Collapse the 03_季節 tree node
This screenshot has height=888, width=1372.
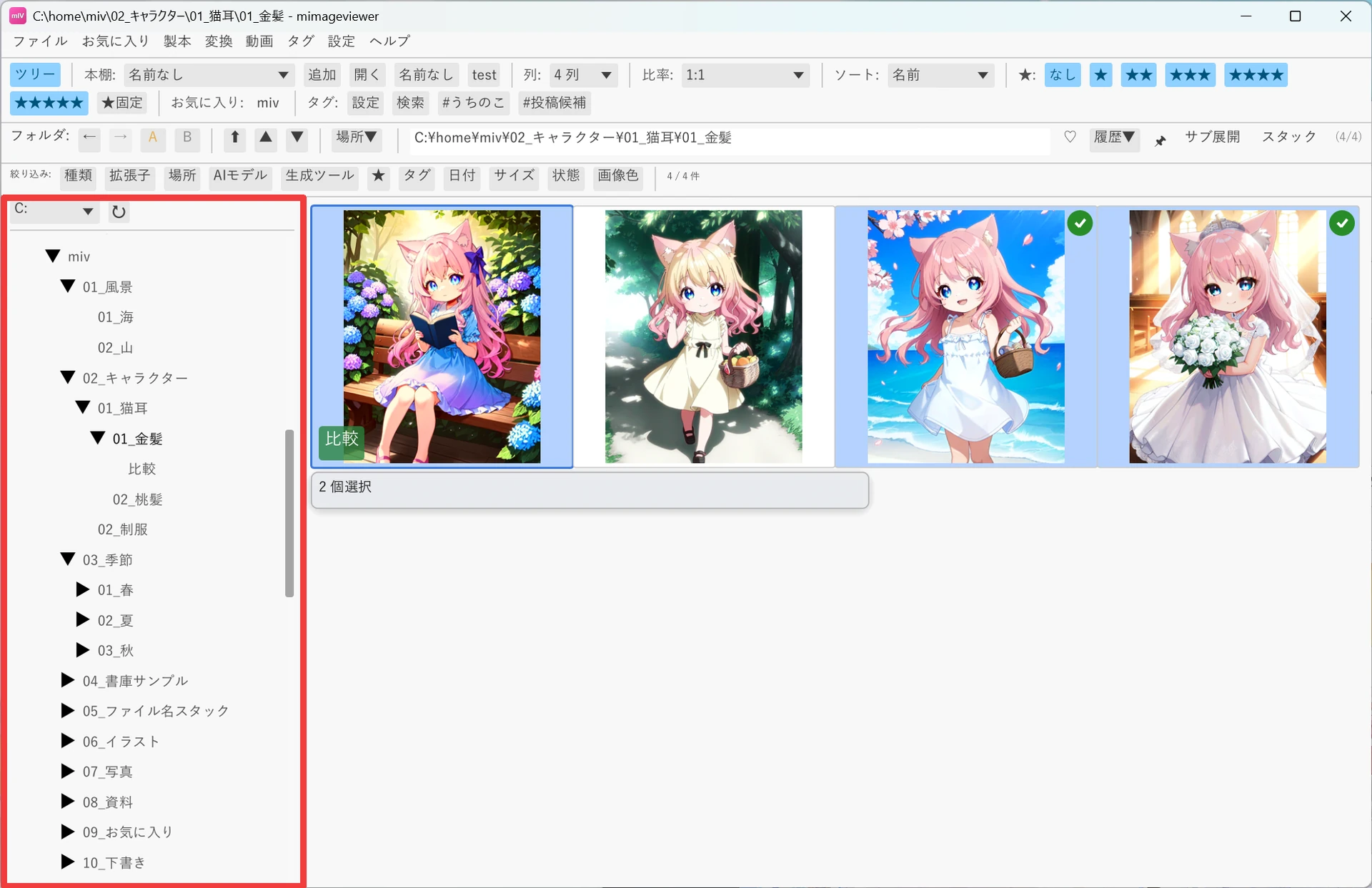tap(68, 559)
